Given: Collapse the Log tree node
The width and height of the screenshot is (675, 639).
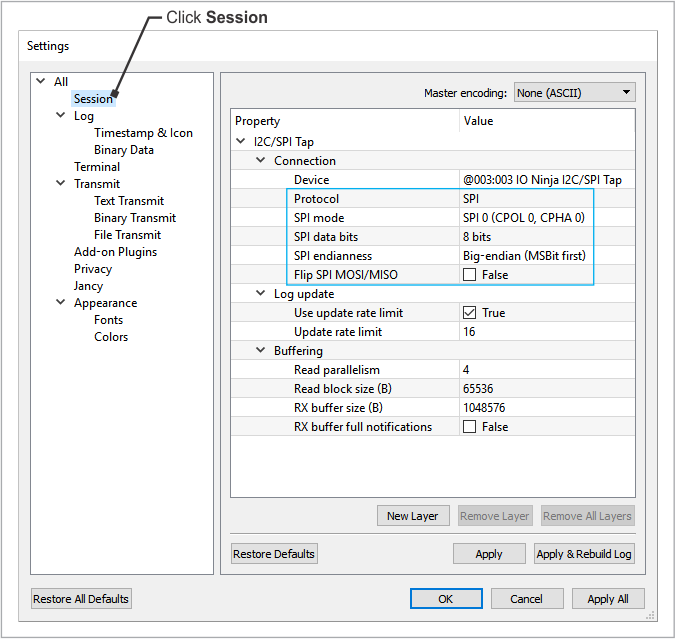Looking at the screenshot, I should (61, 115).
